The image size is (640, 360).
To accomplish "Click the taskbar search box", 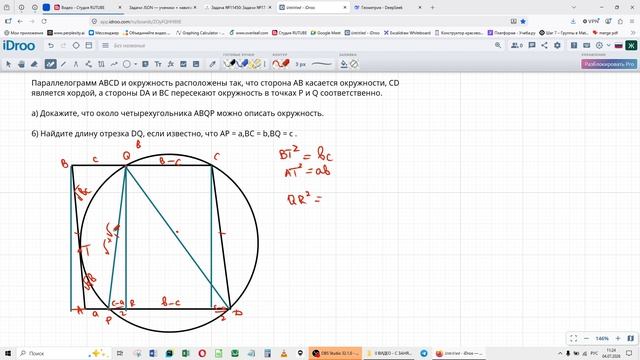I will click(x=63, y=353).
